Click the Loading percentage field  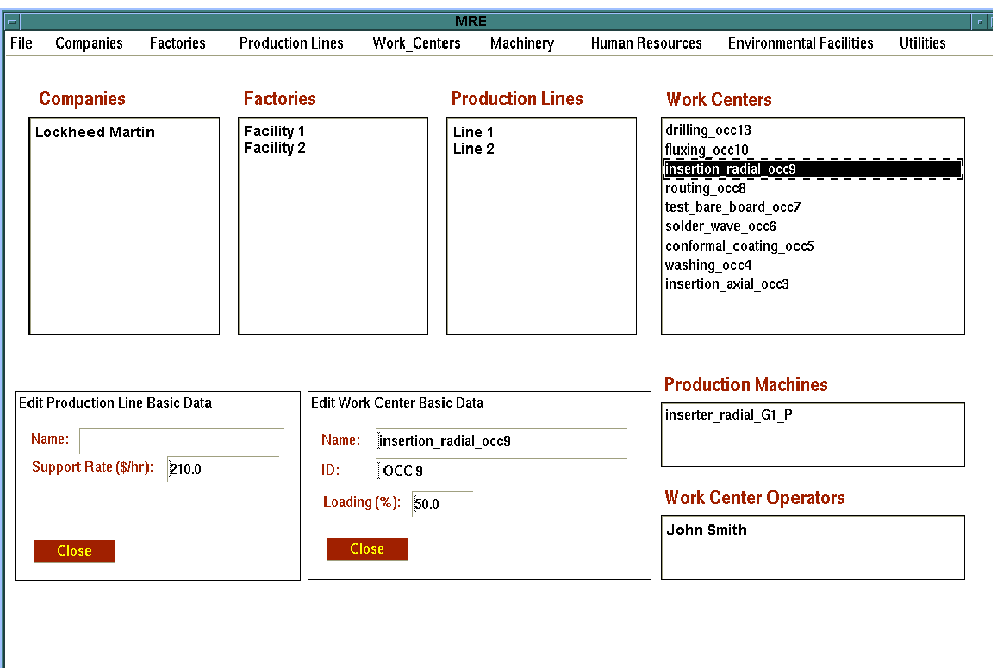pos(441,504)
